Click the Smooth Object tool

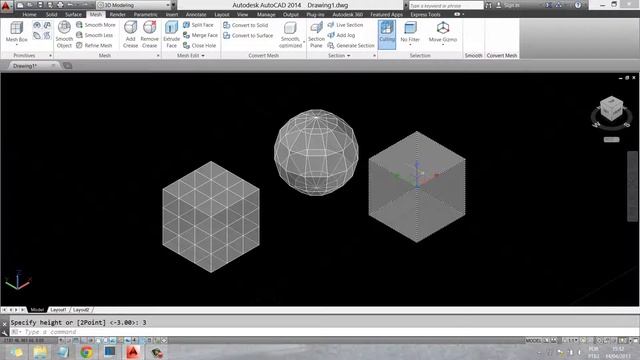pos(64,34)
